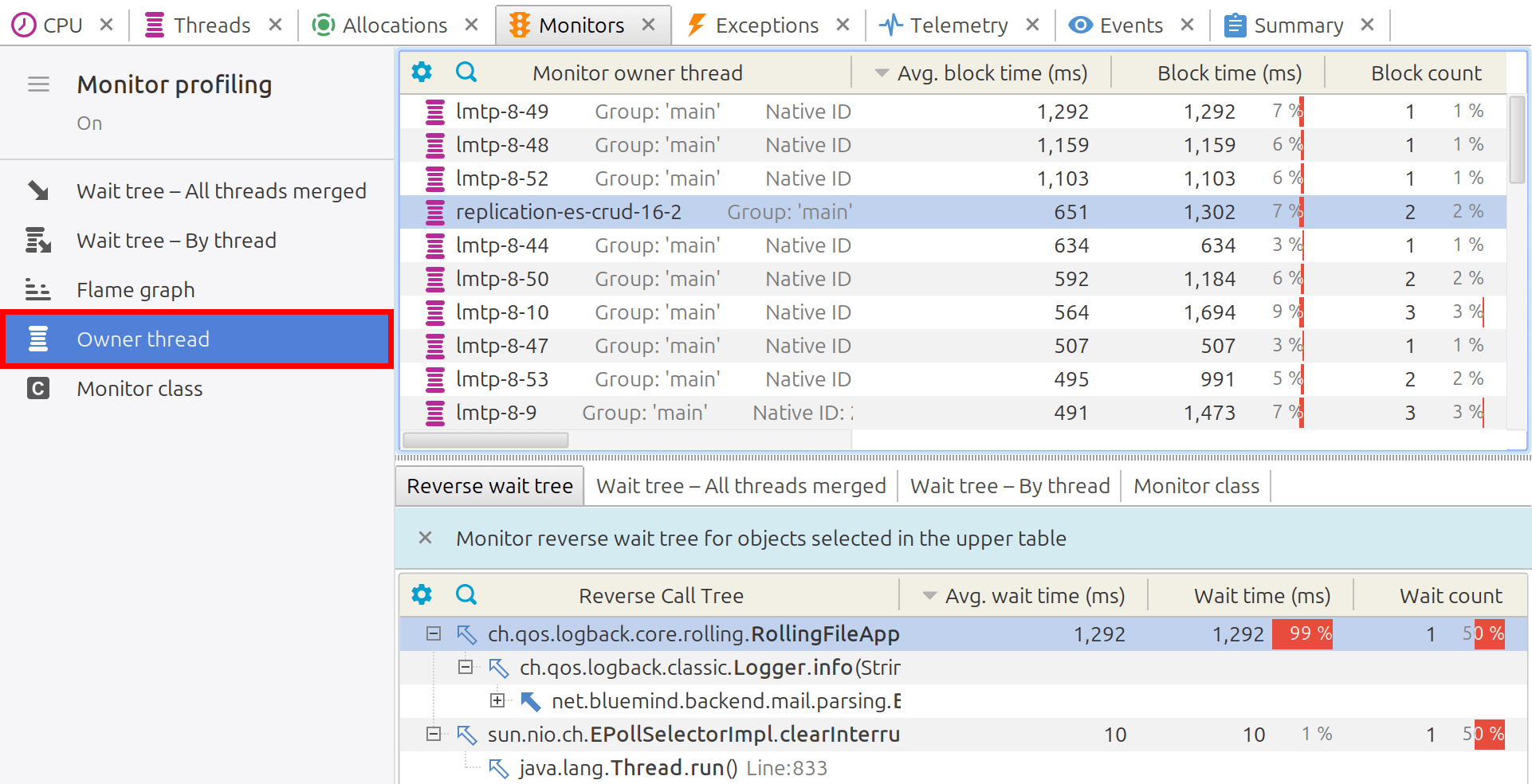Viewport: 1532px width, 784px height.
Task: Select the lmtp-8-49 thread row
Action: [x=953, y=112]
